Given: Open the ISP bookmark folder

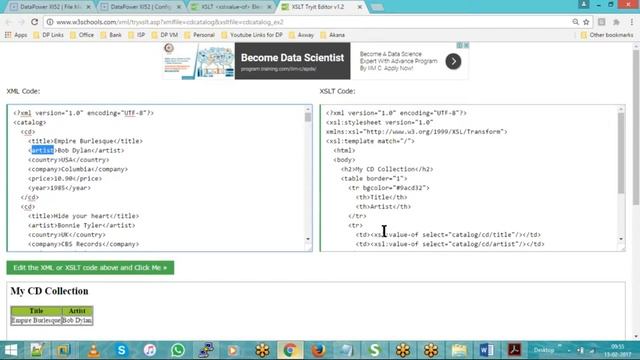Looking at the screenshot, I should (x=137, y=35).
